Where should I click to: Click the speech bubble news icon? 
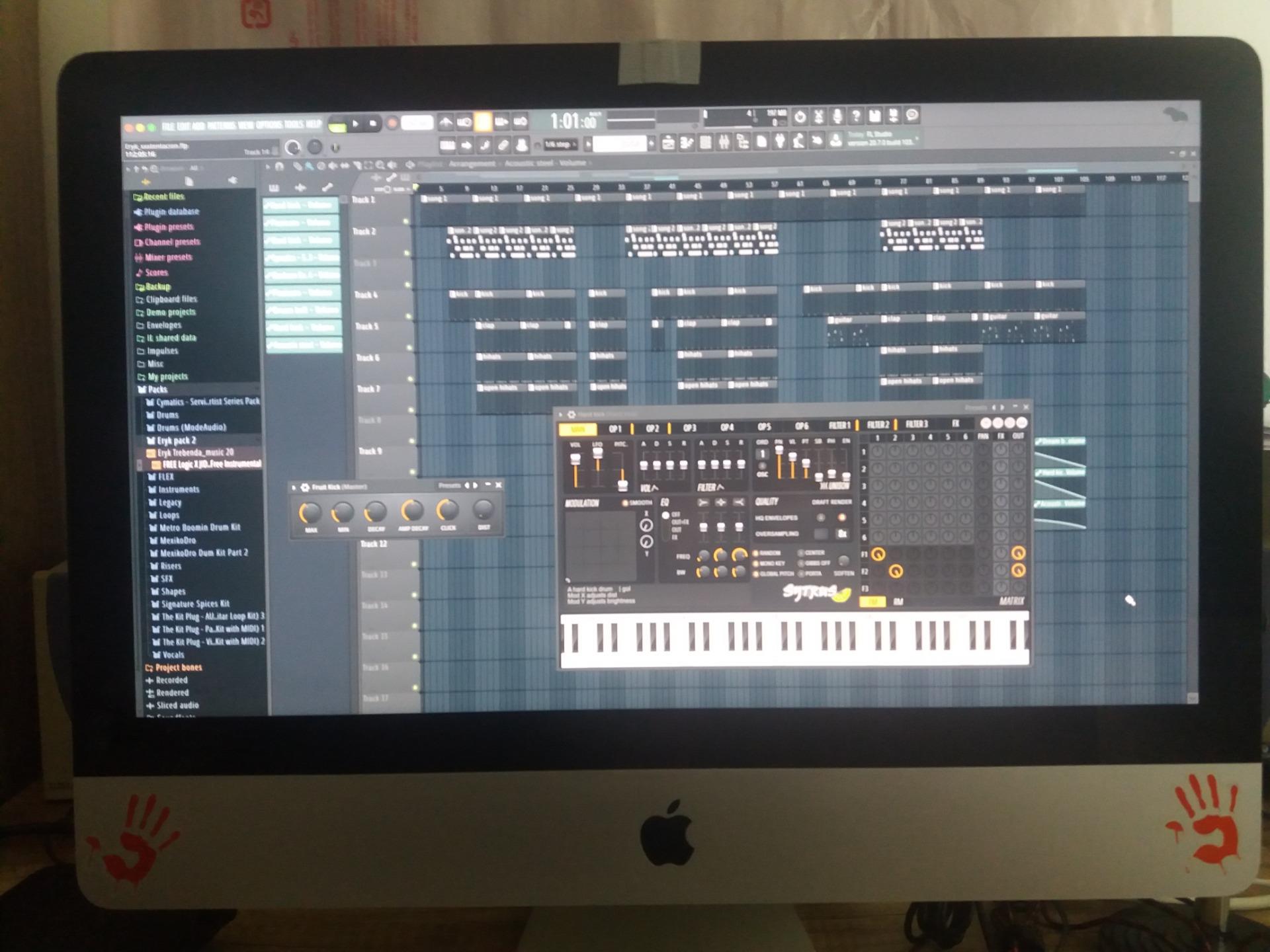click(x=911, y=115)
